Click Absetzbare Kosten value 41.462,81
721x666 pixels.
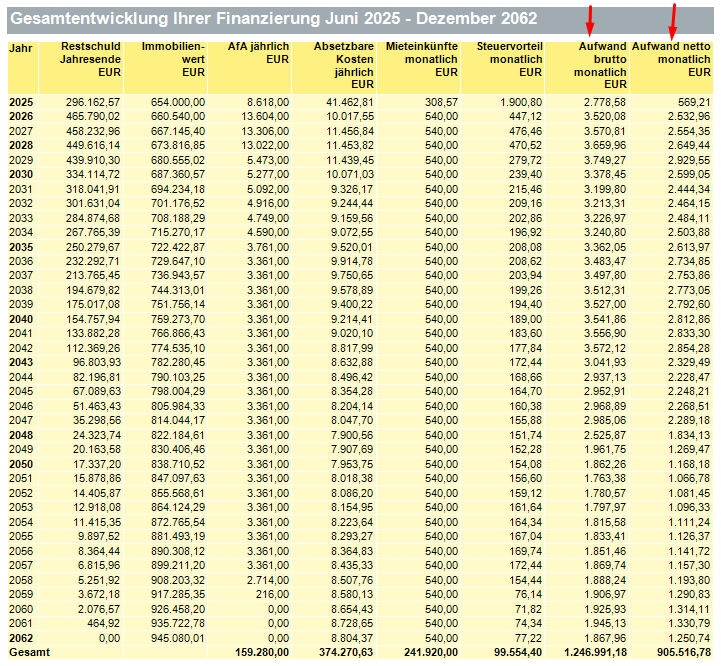pyautogui.click(x=350, y=102)
